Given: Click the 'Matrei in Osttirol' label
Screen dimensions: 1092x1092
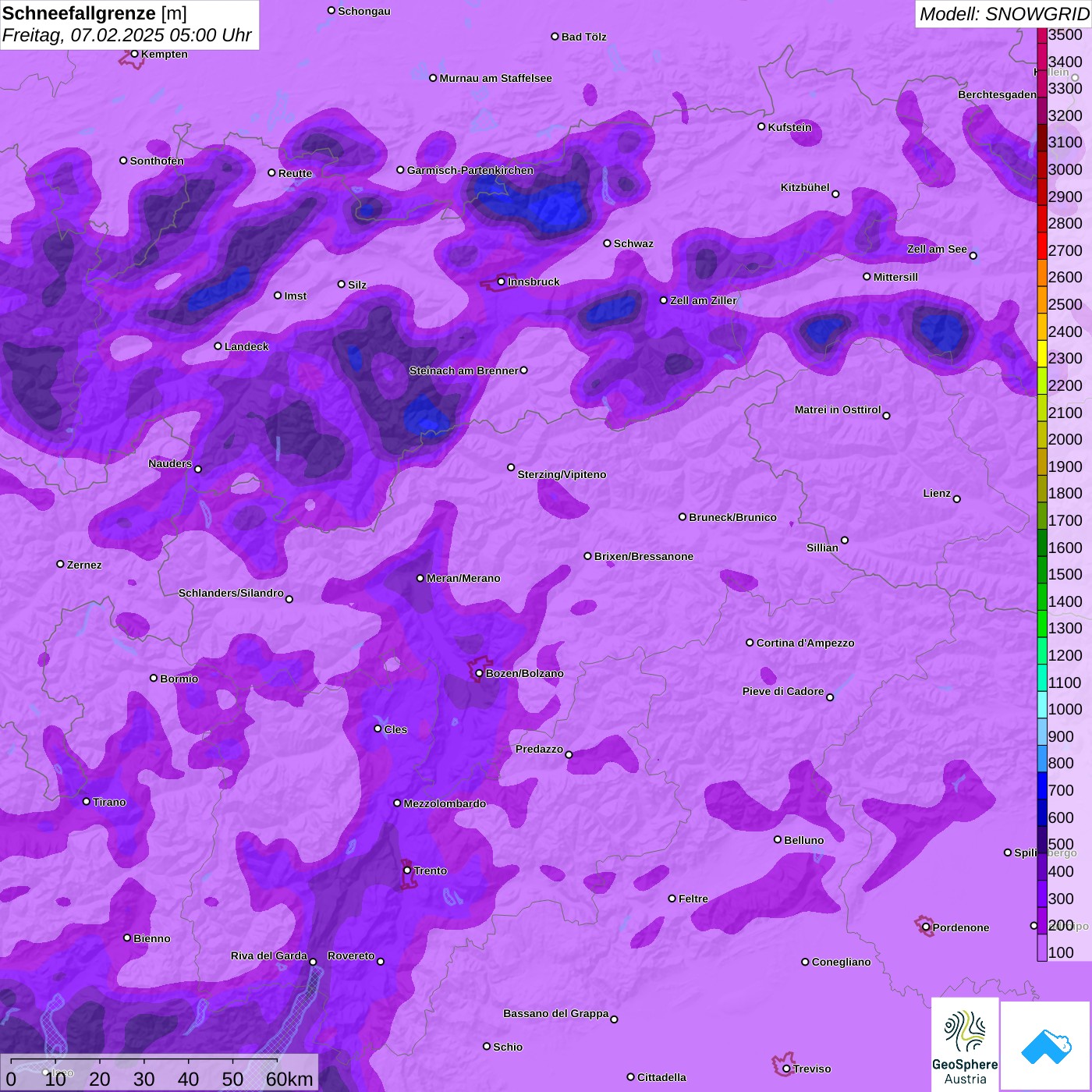Looking at the screenshot, I should coord(838,409).
